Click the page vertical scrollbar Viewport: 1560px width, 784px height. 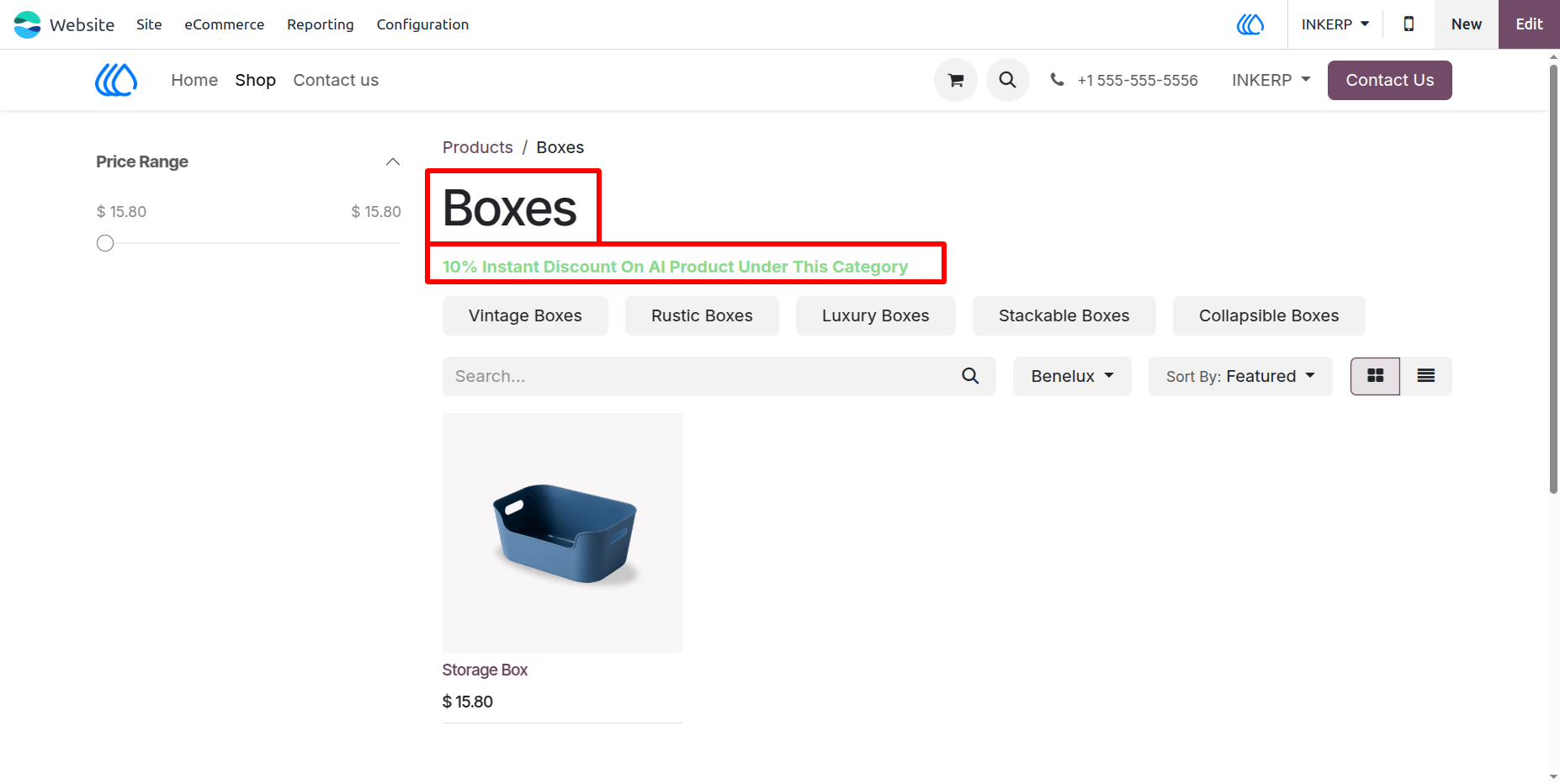pos(1553,279)
